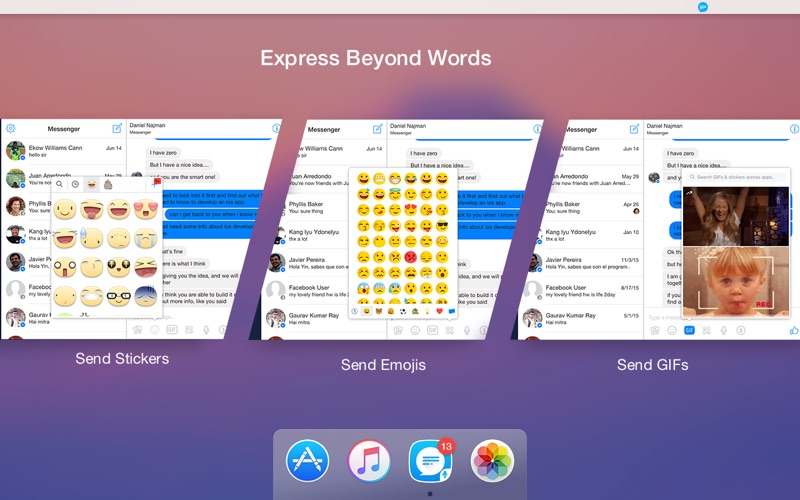Click microphone icon in Emojis preview toolbar
The image size is (800, 500).
(467, 330)
